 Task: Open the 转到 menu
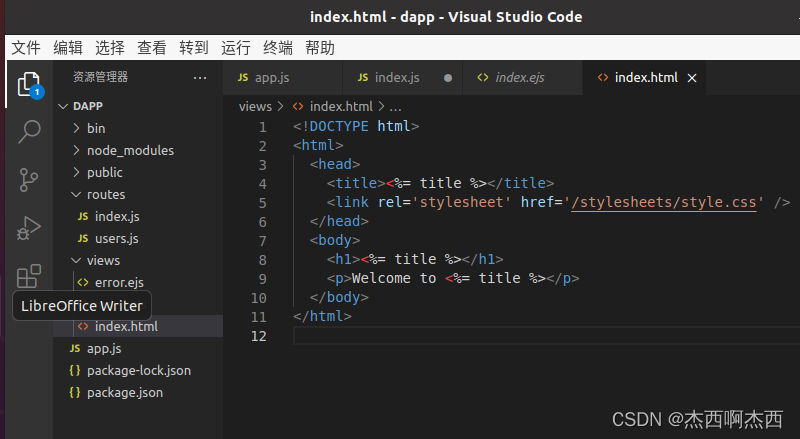pyautogui.click(x=193, y=48)
